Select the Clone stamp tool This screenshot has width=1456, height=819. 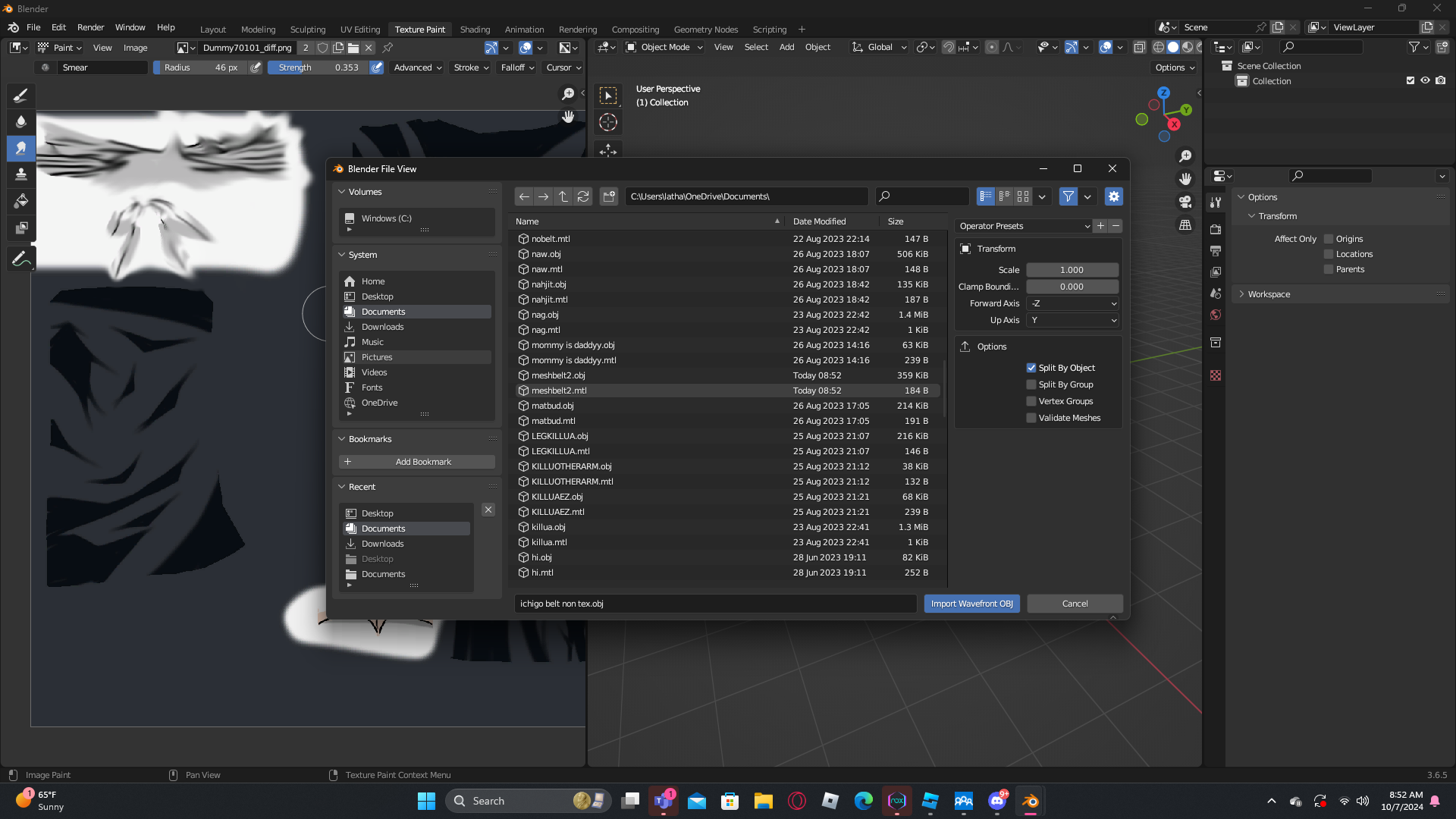pyautogui.click(x=21, y=174)
